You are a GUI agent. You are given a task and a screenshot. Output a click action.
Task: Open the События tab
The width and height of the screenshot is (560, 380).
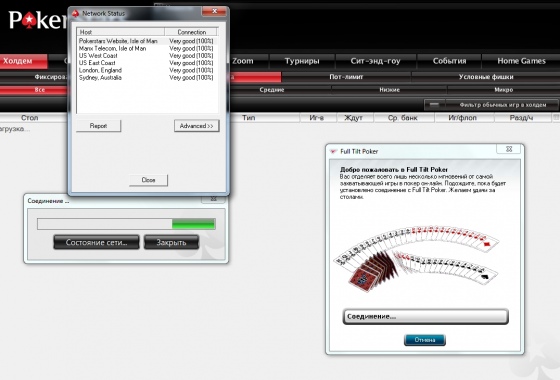coord(449,61)
